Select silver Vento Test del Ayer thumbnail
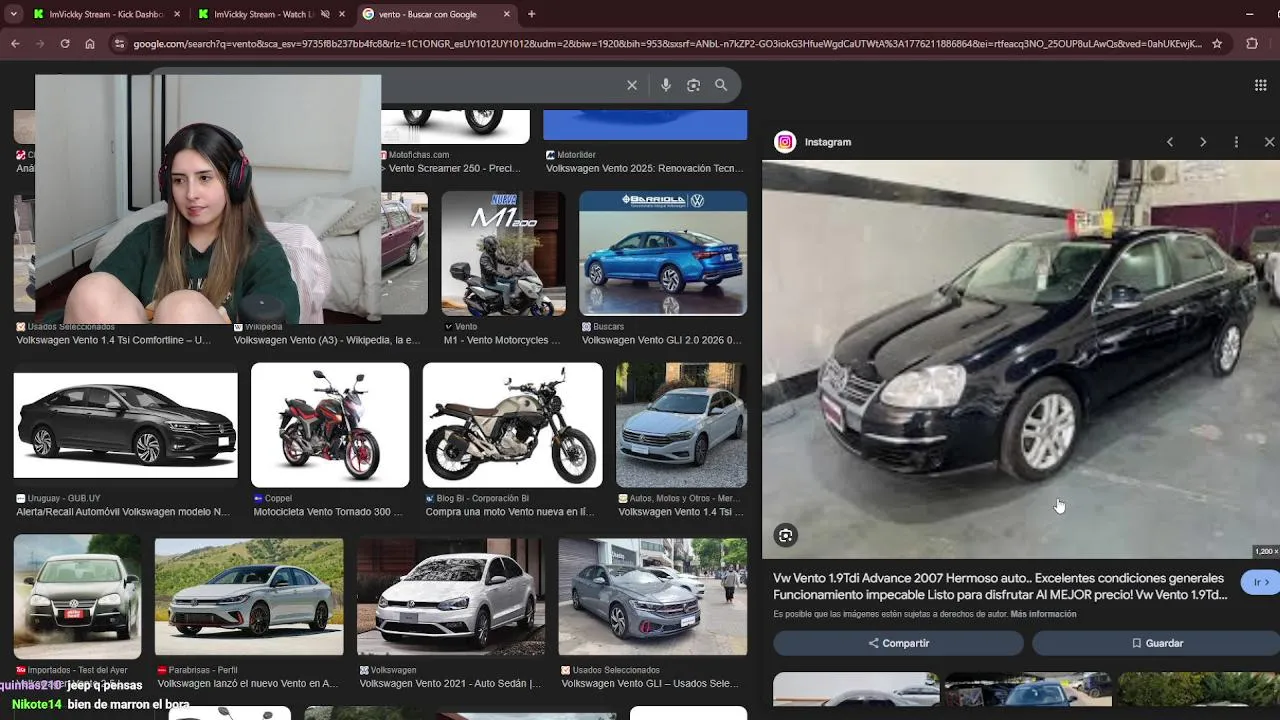The height and width of the screenshot is (720, 1280). [77, 597]
